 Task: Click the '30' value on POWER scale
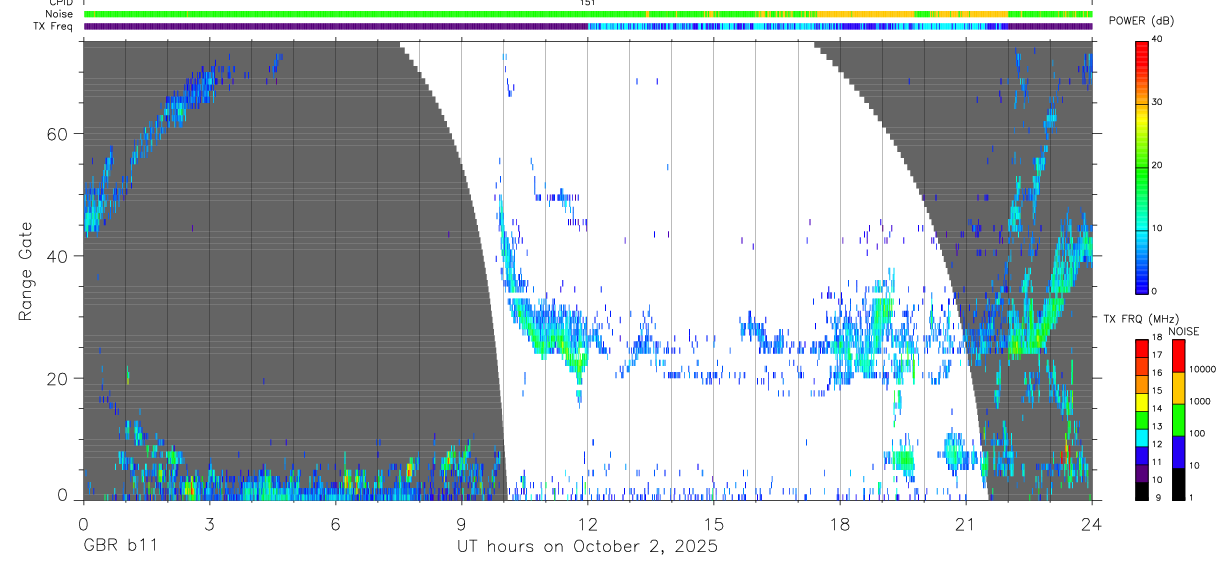click(x=1158, y=103)
